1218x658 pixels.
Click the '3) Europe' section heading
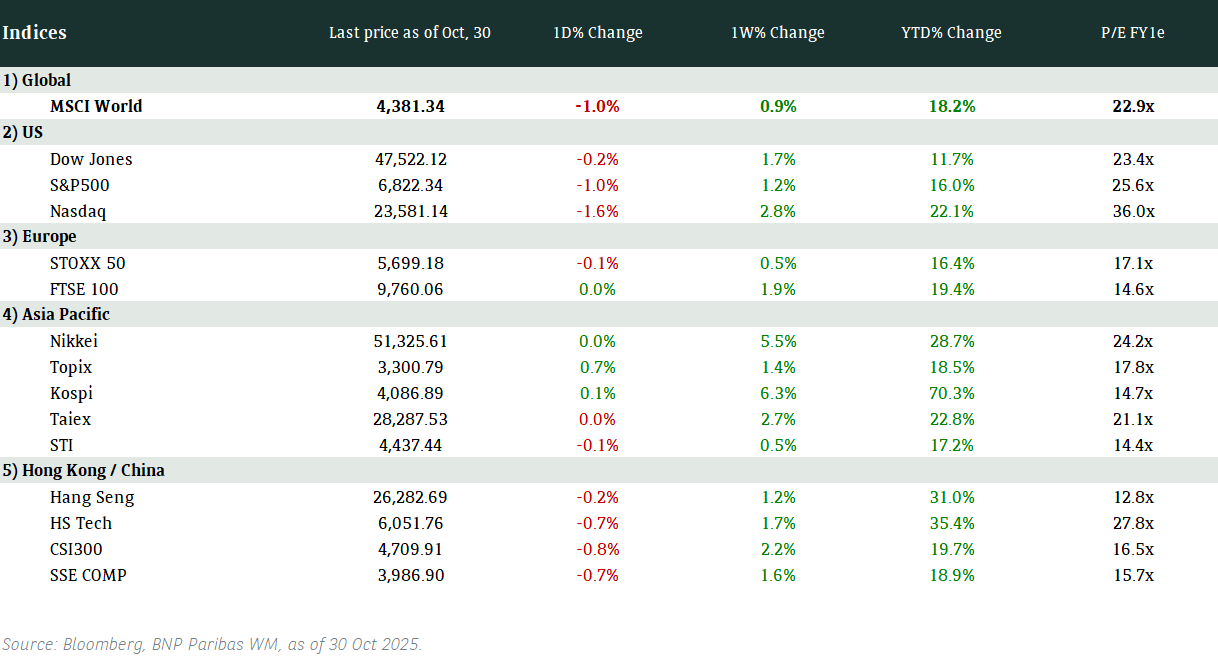40,237
